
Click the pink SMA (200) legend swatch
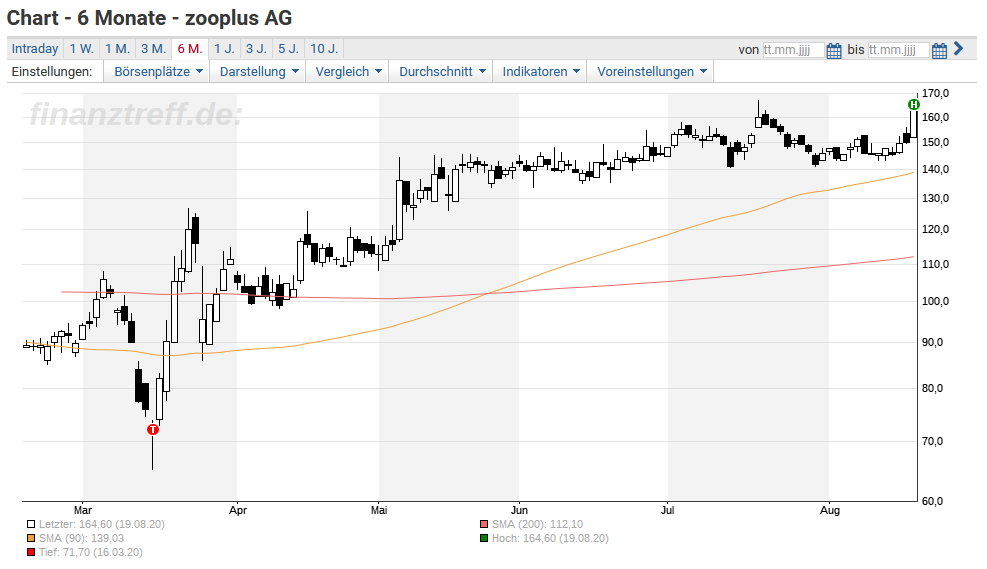(483, 524)
